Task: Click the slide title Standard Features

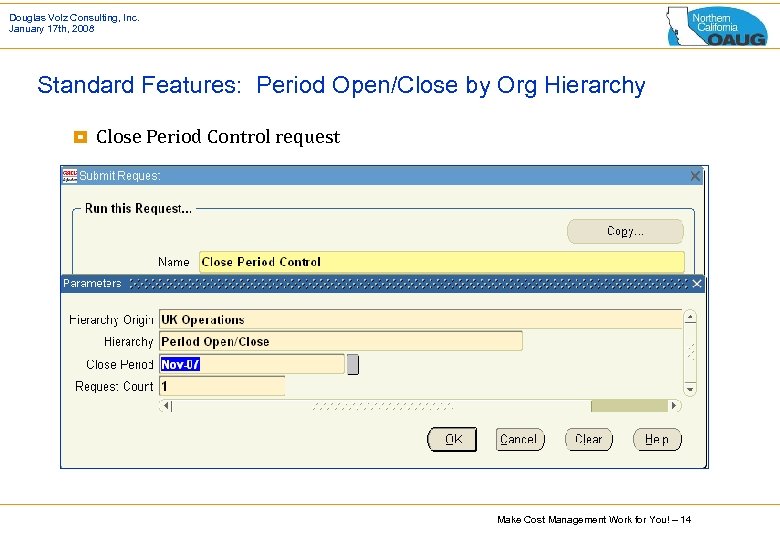Action: [341, 85]
